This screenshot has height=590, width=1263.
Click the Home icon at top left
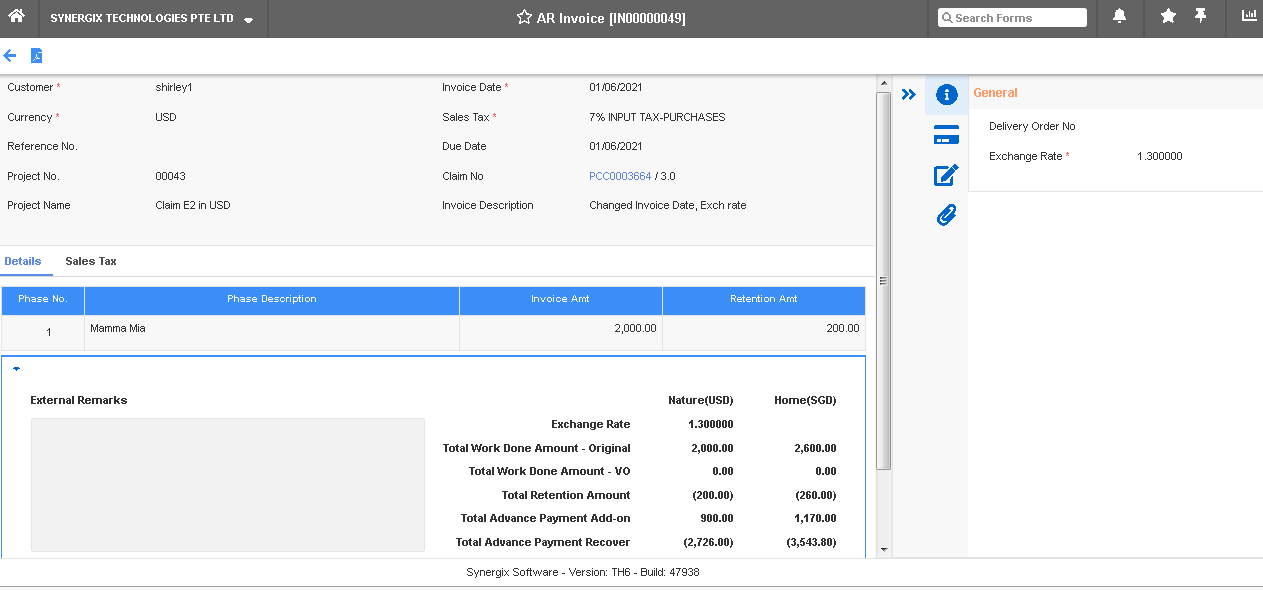coord(14,17)
